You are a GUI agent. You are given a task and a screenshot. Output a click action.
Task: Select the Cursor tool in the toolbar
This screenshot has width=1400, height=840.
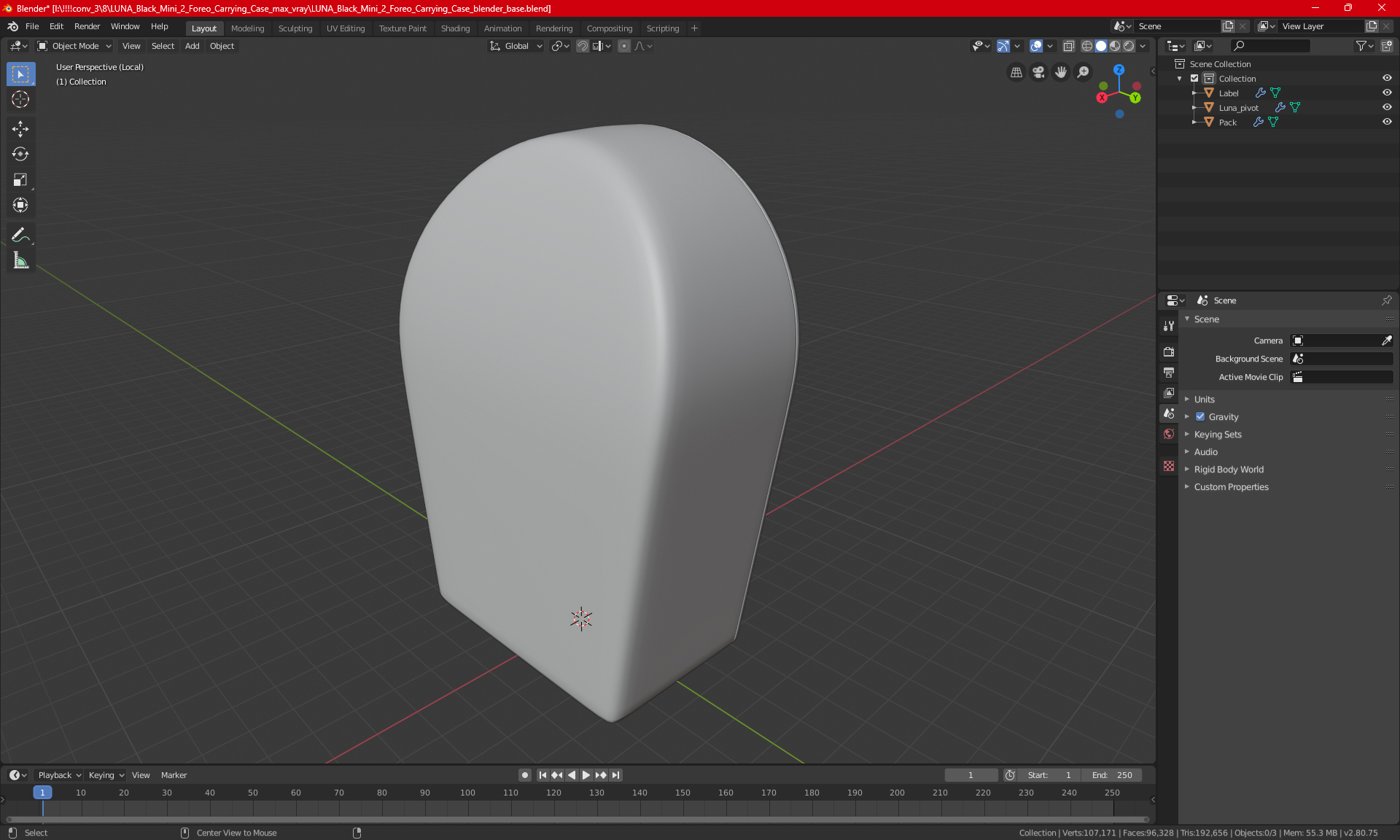(x=20, y=100)
